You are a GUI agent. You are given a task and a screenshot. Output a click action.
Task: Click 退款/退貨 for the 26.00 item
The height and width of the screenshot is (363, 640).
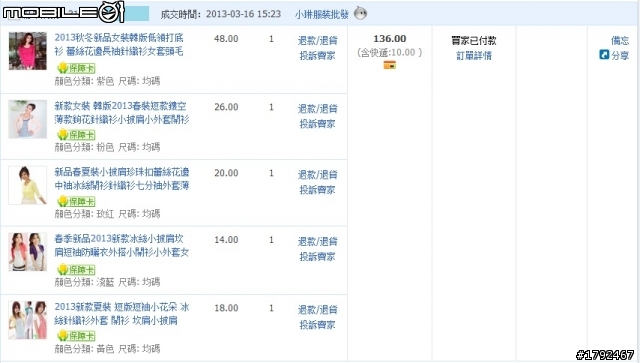[318, 109]
